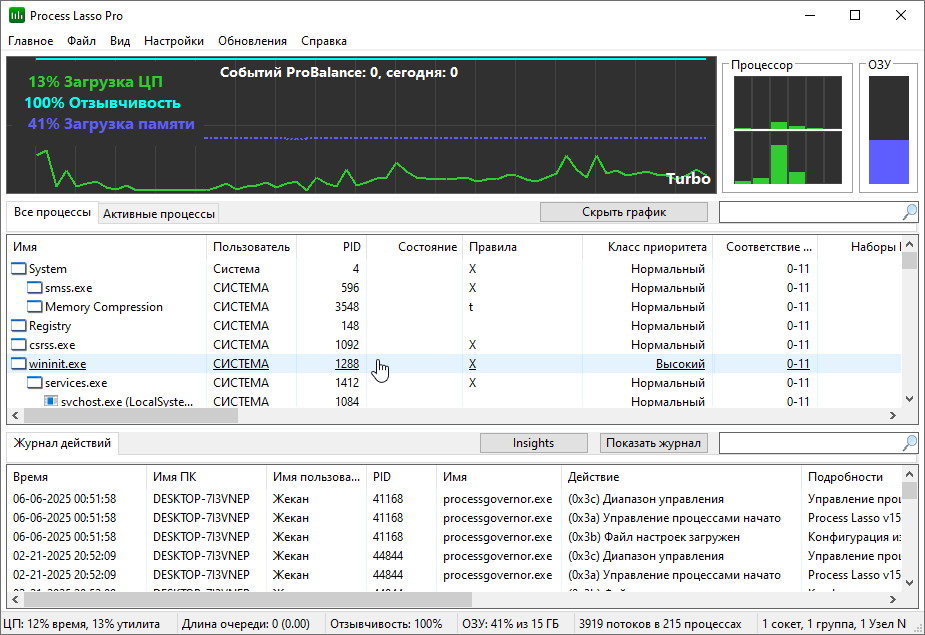
Task: Click the ОЗУ: 41% из 15 ГБ status entry
Action: (x=510, y=624)
